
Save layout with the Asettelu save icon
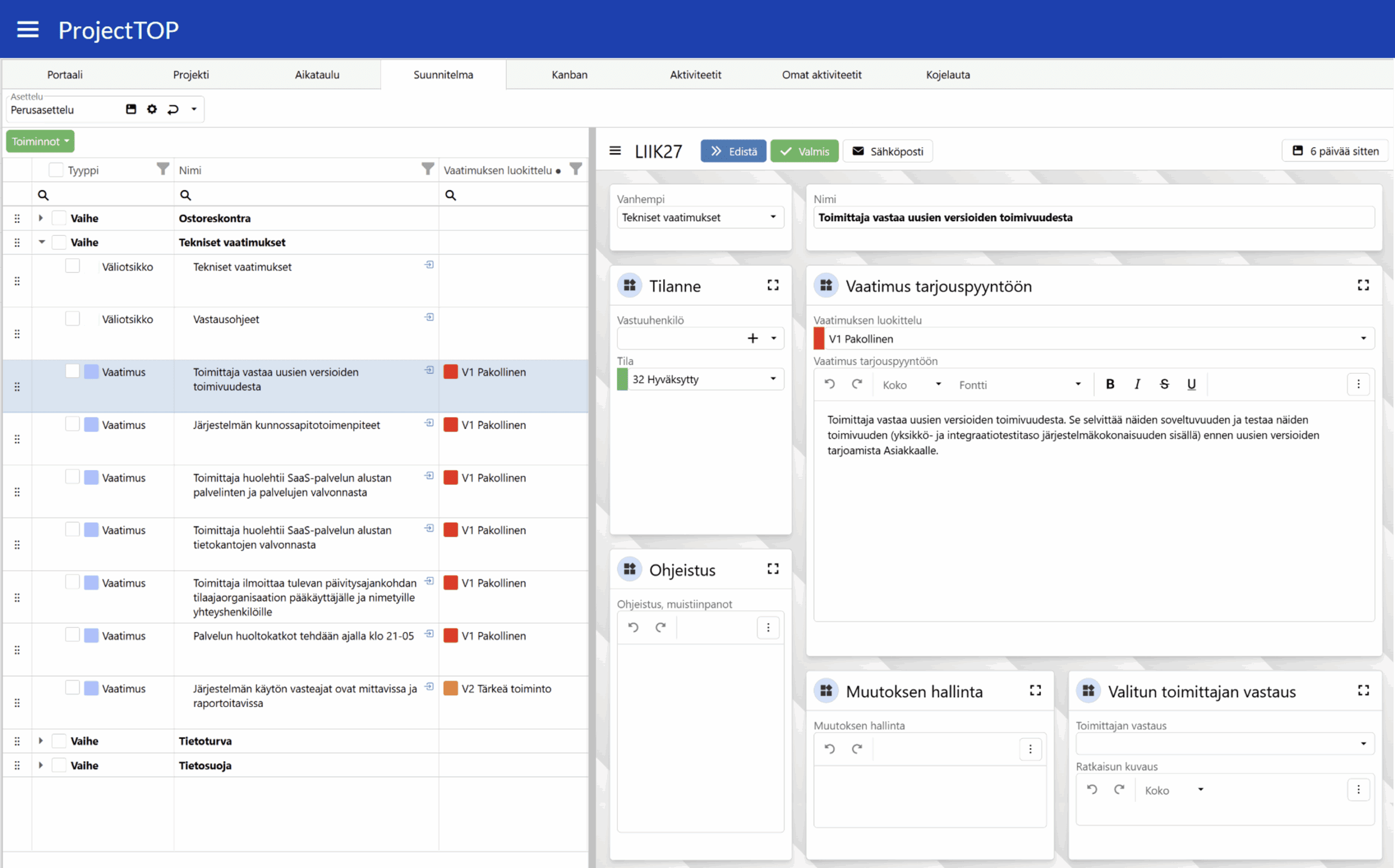coord(131,109)
